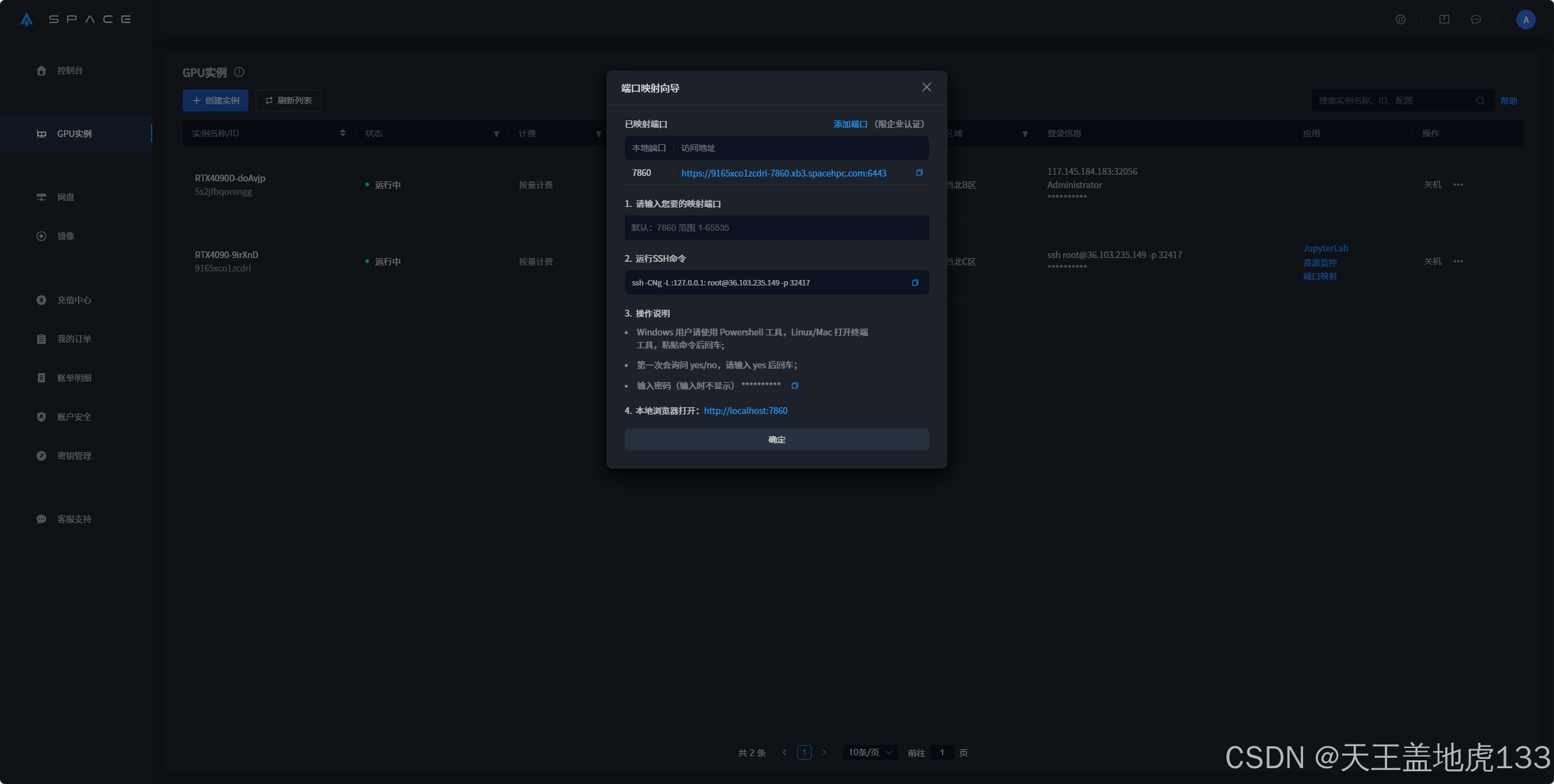
Task: Copy the SSH command
Action: (x=915, y=282)
